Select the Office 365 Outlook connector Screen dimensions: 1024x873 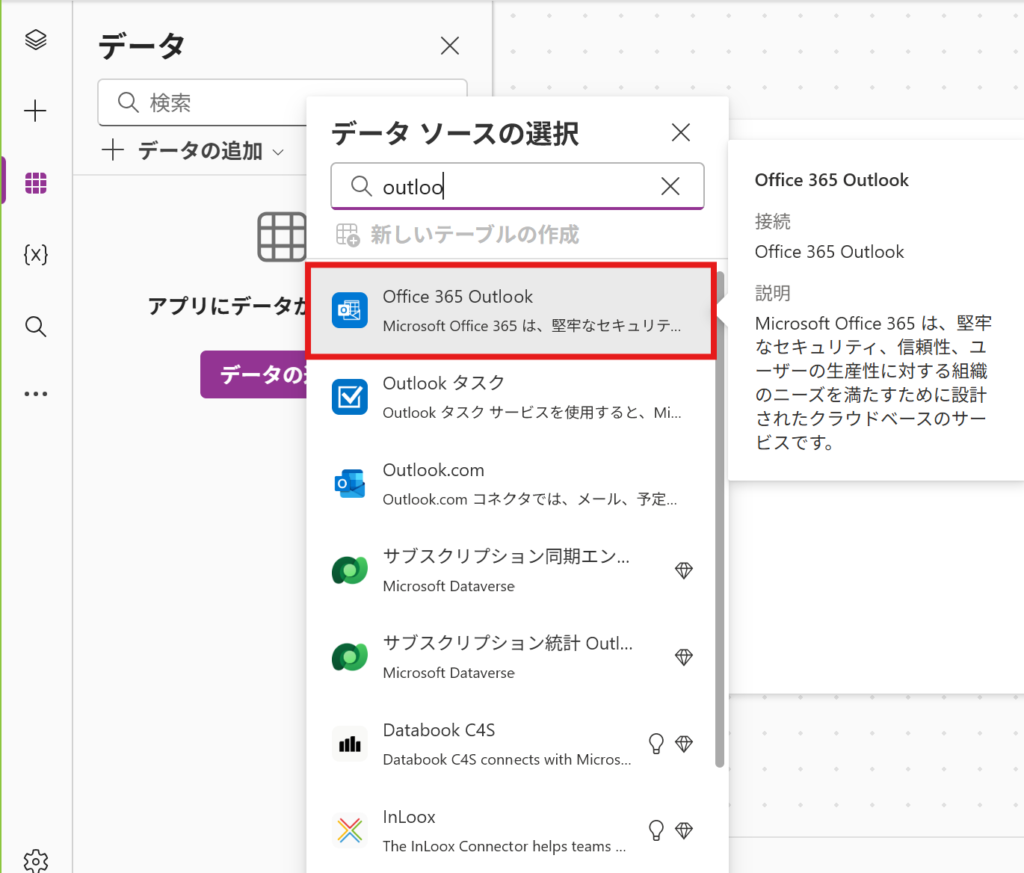tap(512, 311)
